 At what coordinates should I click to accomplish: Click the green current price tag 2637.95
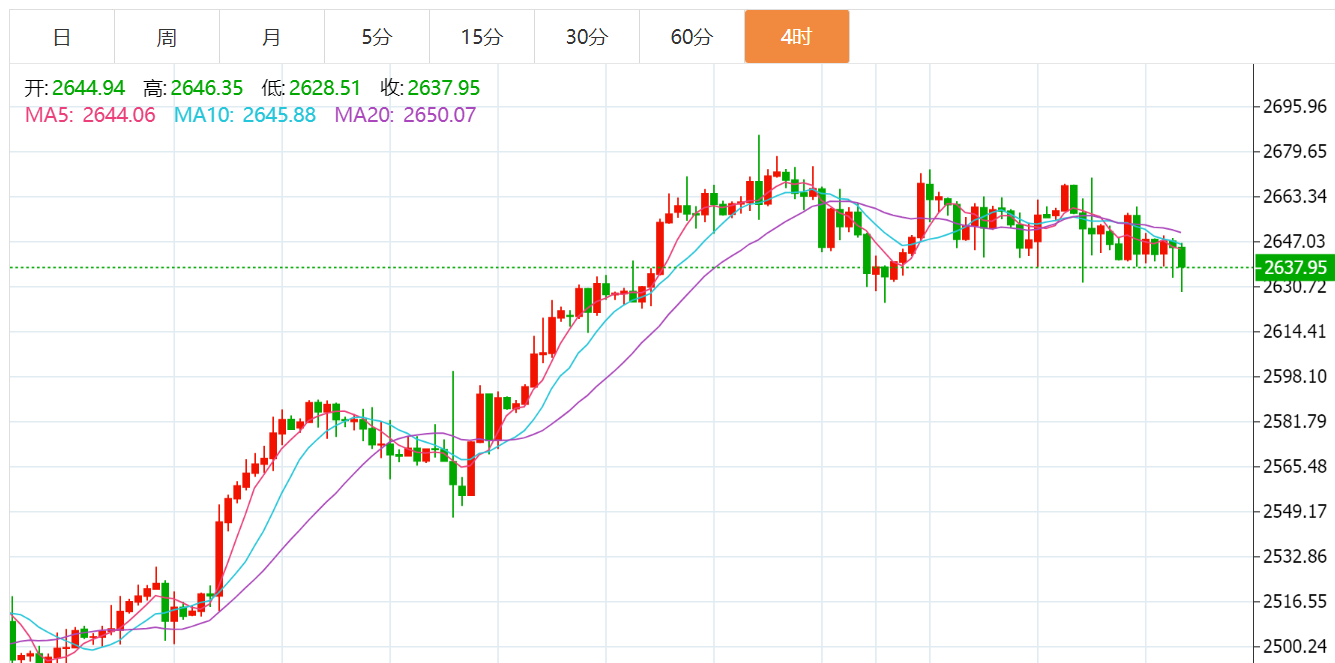click(1294, 267)
